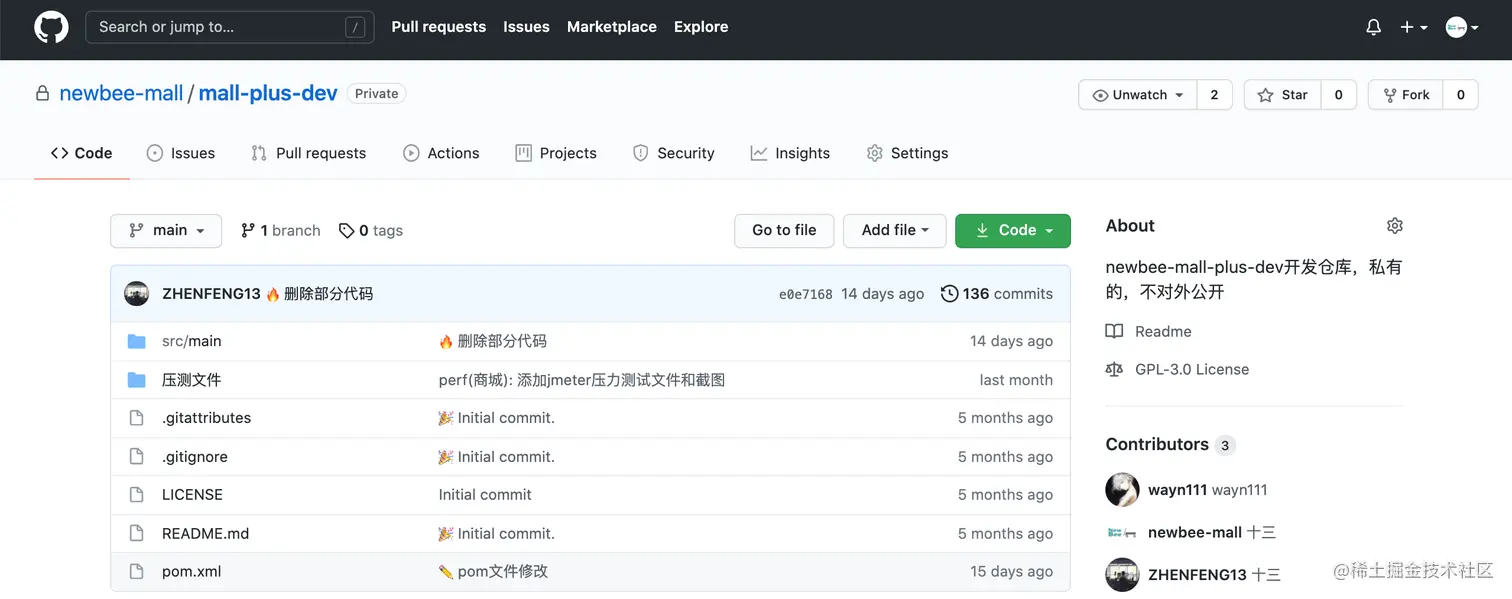Viewport: 1512px width, 599px height.
Task: Open the pom.xml file
Action: pyautogui.click(x=191, y=572)
